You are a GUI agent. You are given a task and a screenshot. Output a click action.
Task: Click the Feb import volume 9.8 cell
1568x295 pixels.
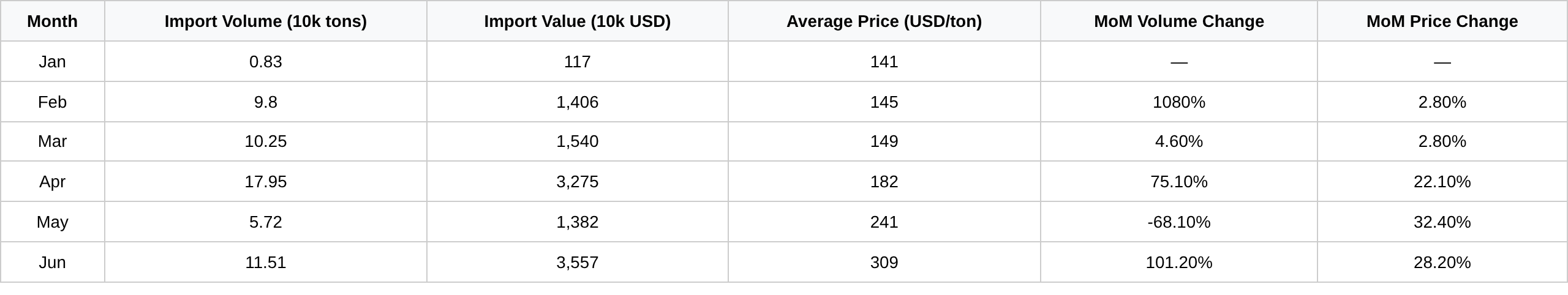tap(266, 102)
